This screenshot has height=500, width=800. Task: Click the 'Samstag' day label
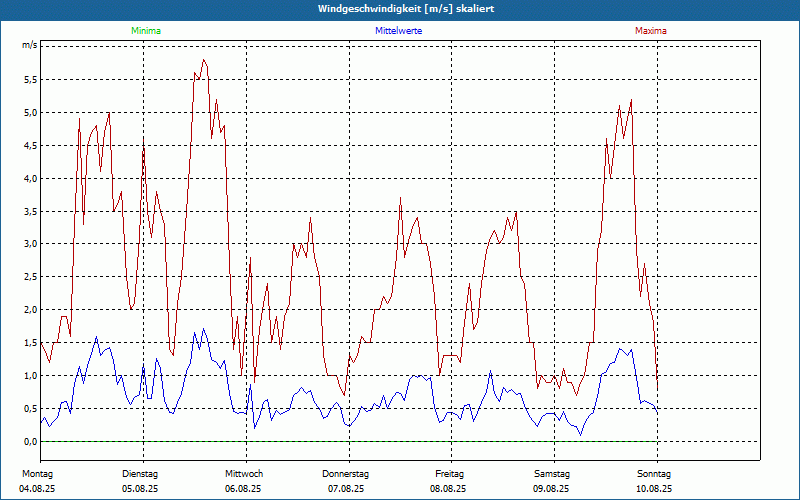point(552,474)
